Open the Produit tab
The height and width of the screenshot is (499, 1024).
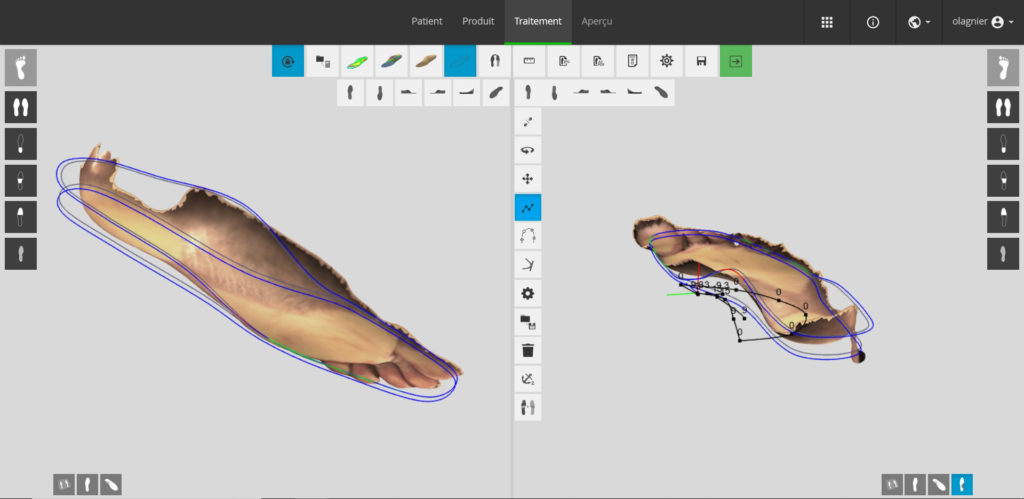[x=478, y=21]
